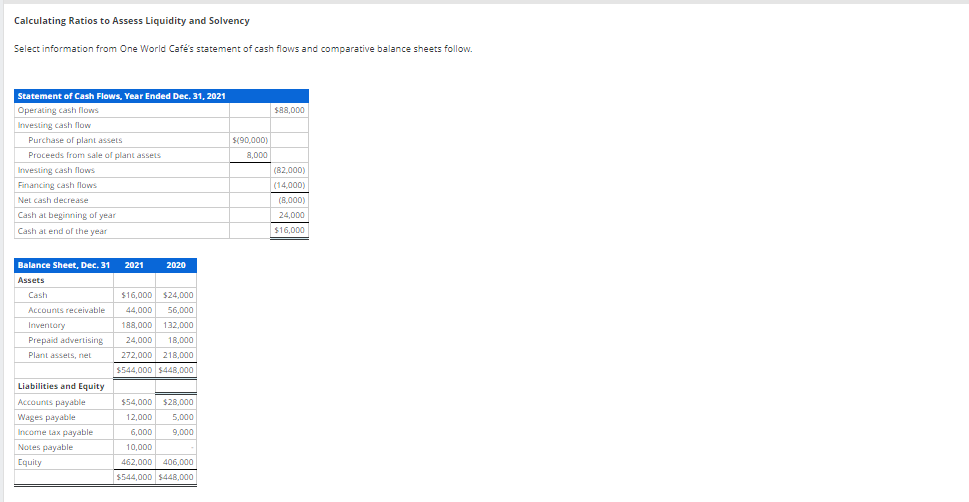
Task: Select the $88,000 operating cash flows value
Action: pyautogui.click(x=289, y=111)
